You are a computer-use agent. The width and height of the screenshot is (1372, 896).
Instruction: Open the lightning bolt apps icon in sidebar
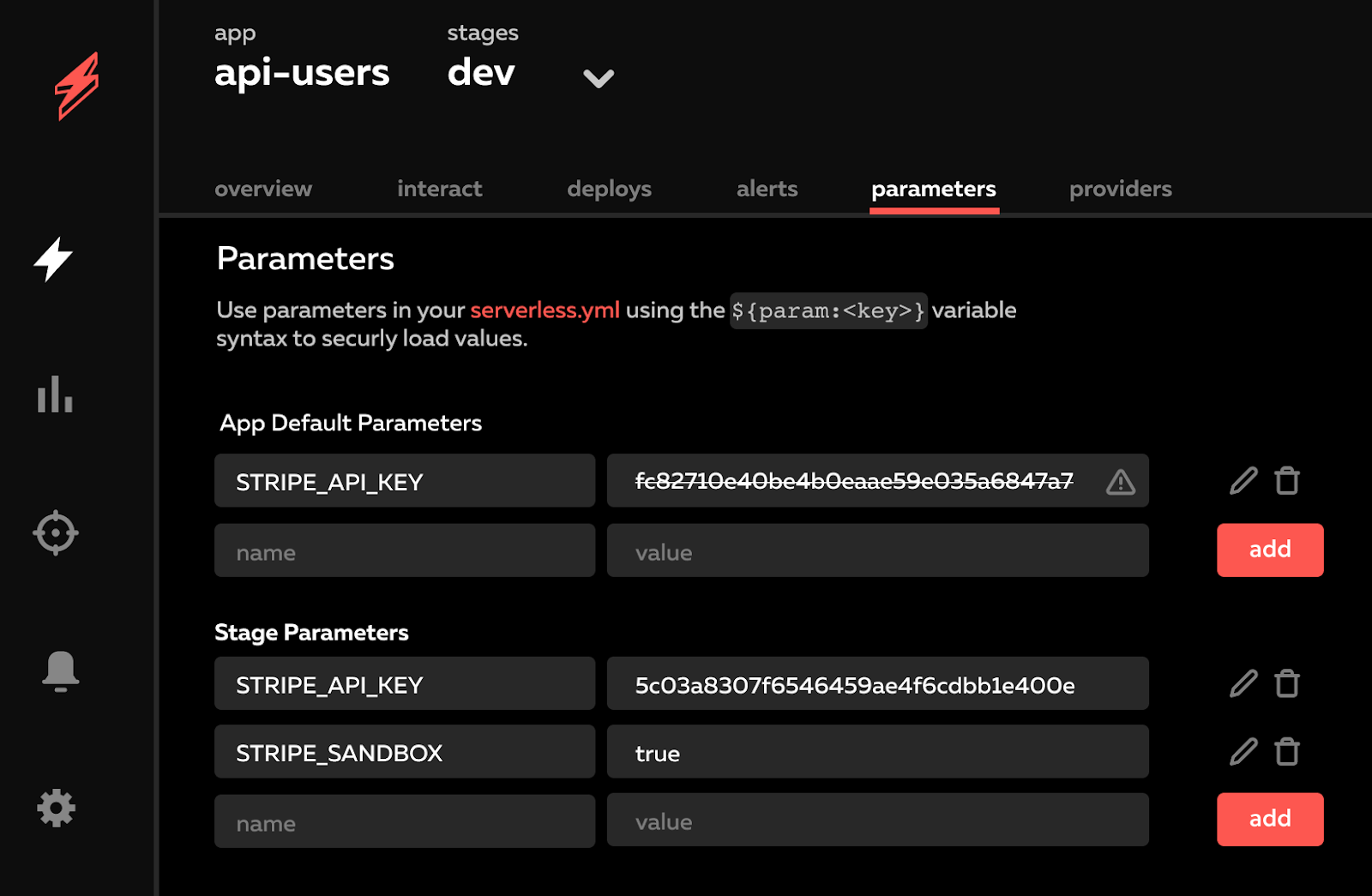click(x=53, y=259)
